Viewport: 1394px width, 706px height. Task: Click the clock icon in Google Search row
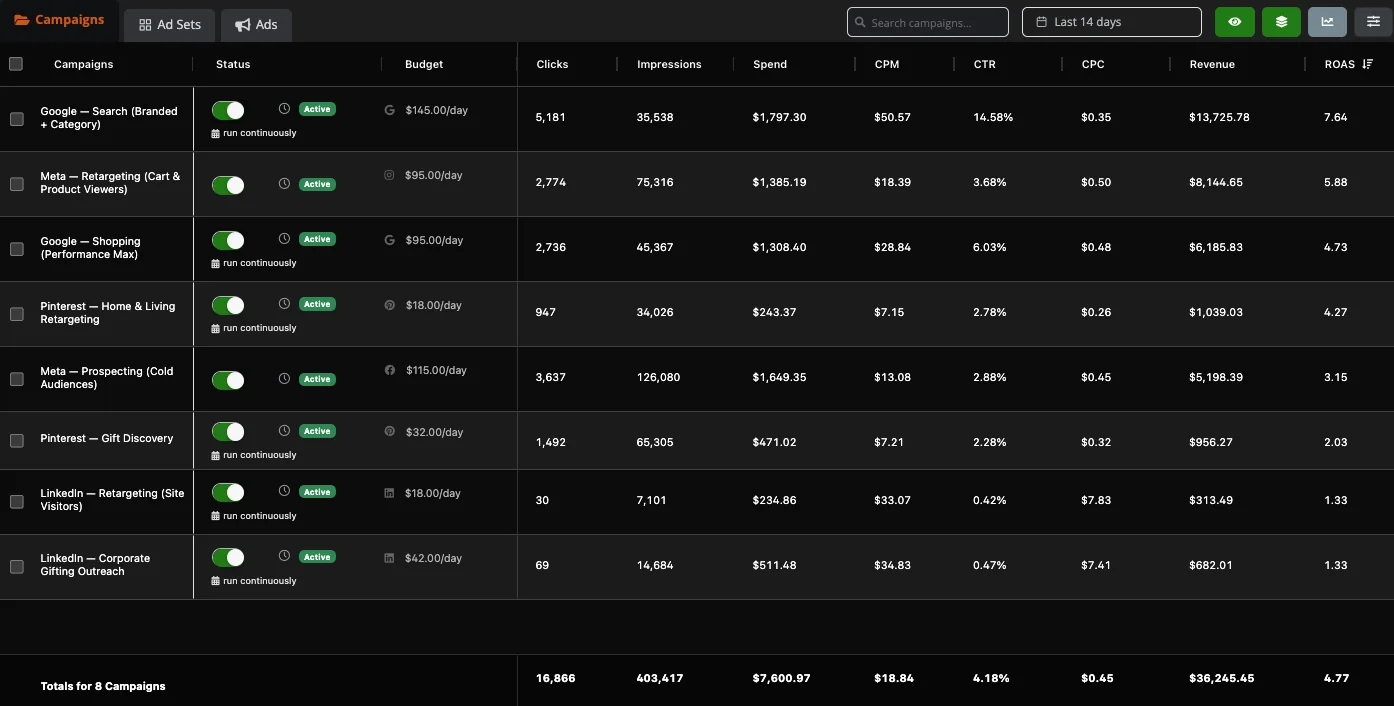point(284,108)
